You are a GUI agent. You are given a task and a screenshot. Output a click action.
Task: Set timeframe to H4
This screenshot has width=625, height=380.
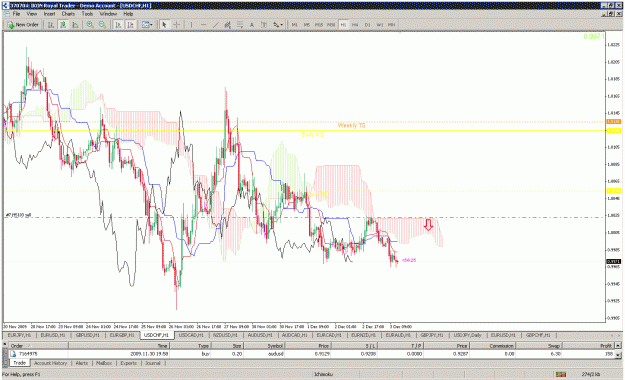[x=355, y=25]
